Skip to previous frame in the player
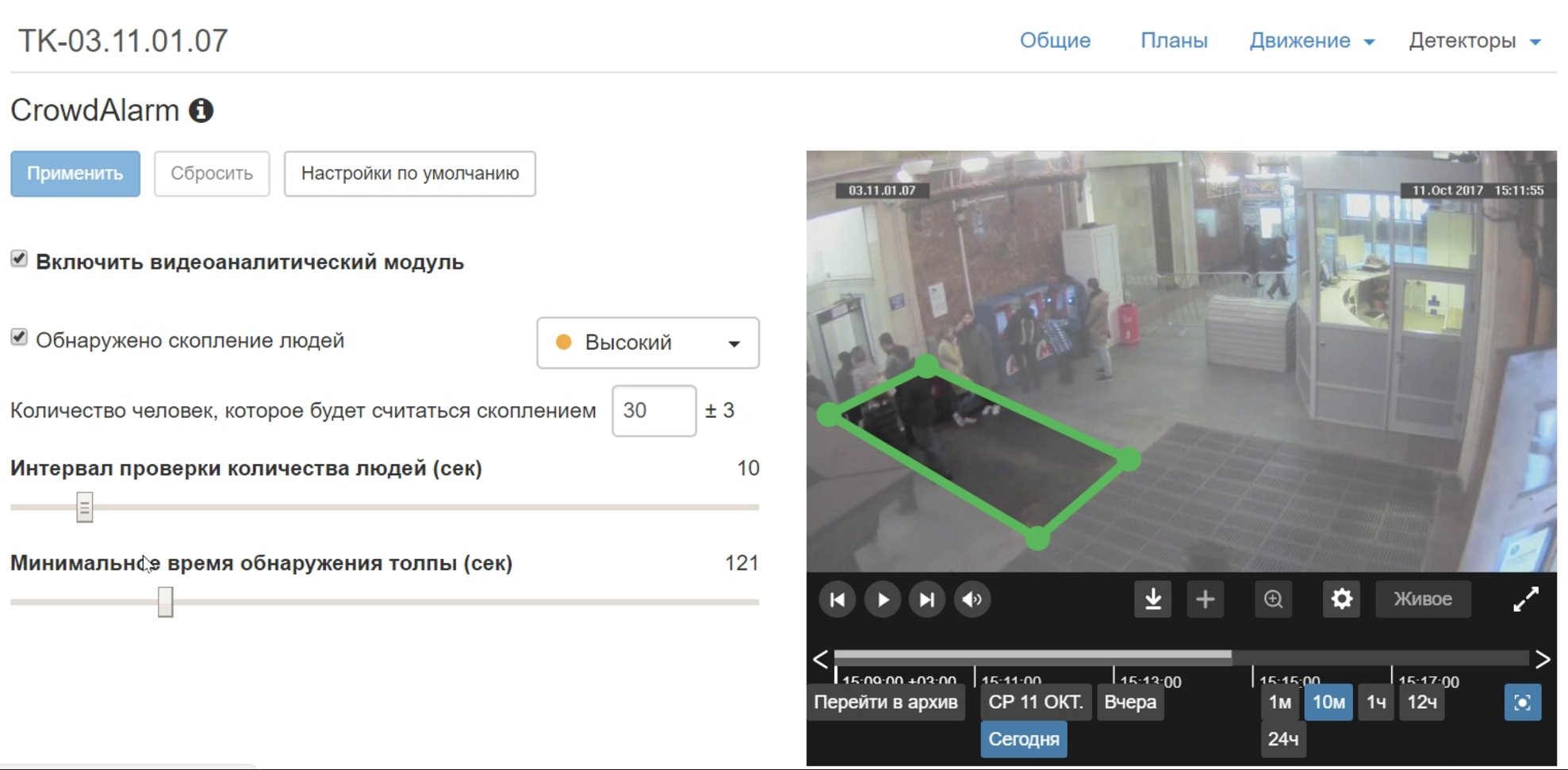The image size is (1568, 770). click(837, 600)
